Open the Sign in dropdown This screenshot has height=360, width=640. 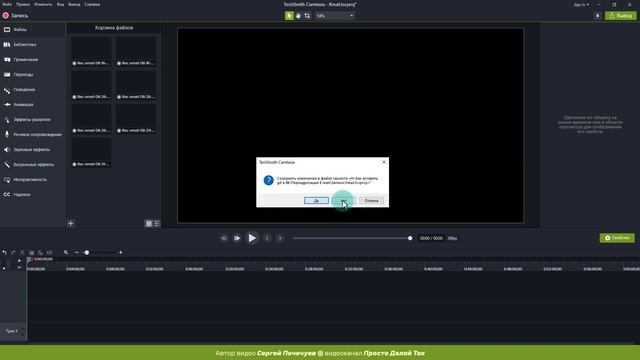tap(581, 4)
